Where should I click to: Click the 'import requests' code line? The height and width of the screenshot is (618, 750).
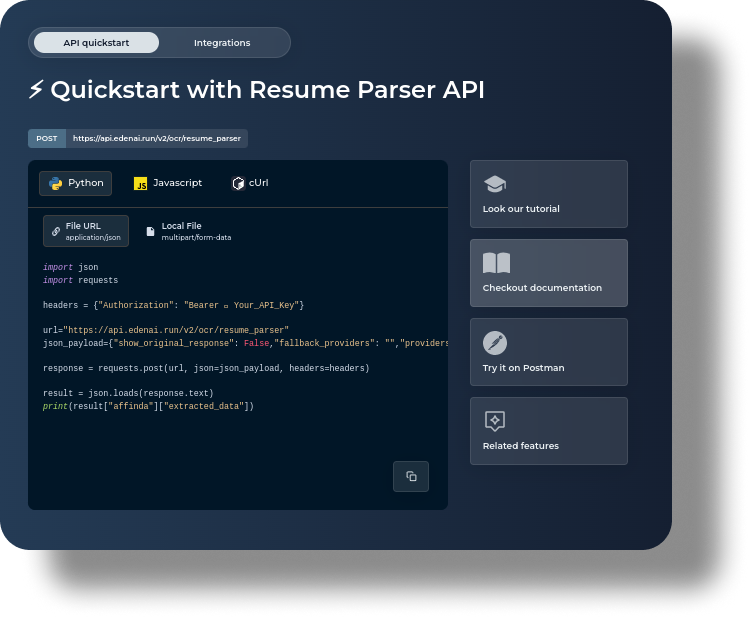(80, 280)
